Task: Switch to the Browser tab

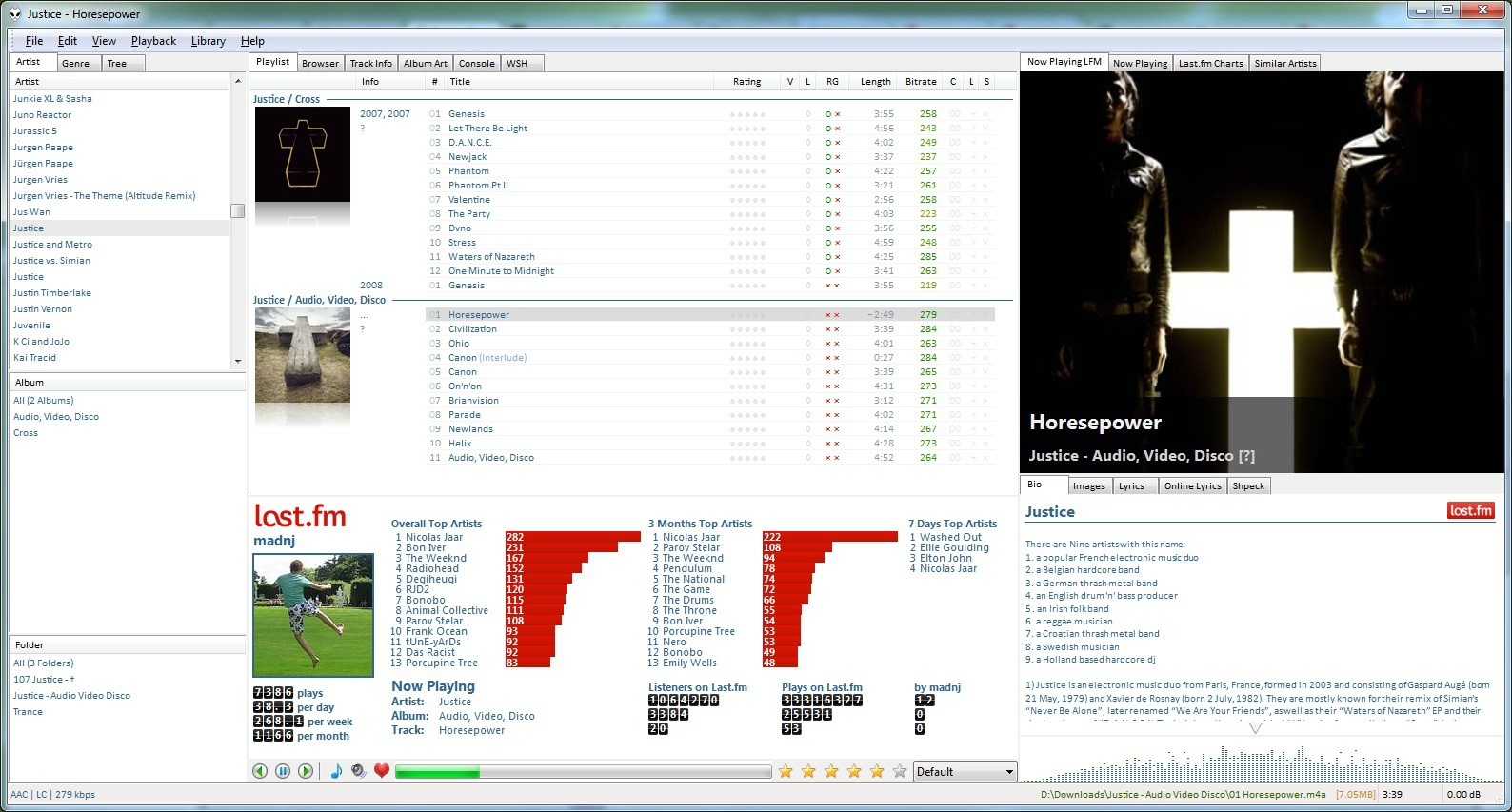Action: [320, 64]
